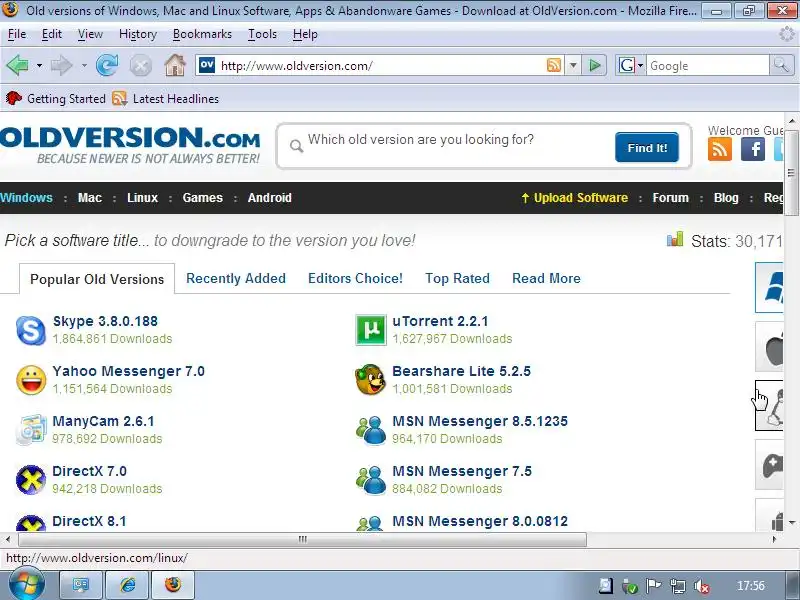Click the Linux penguin sidebar tile

click(x=769, y=406)
